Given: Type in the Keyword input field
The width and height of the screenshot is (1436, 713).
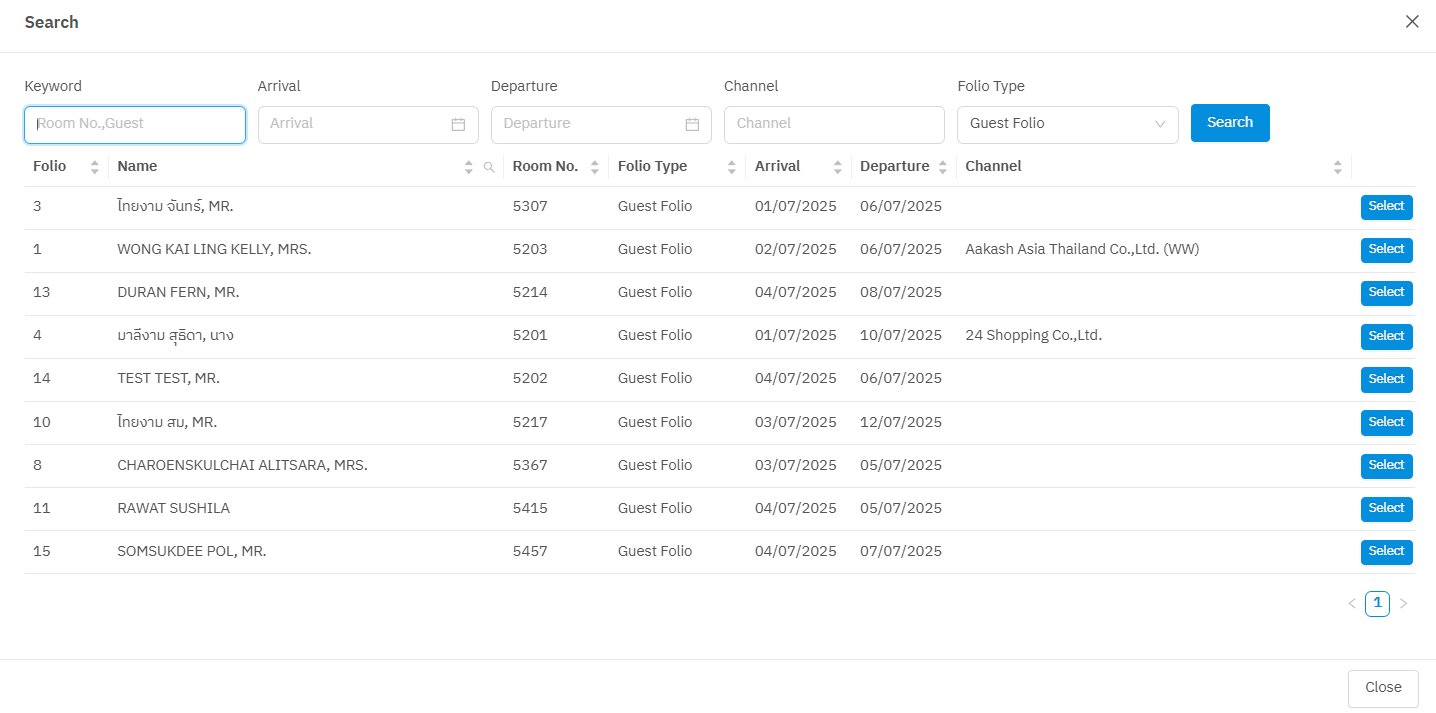Looking at the screenshot, I should click(x=135, y=125).
